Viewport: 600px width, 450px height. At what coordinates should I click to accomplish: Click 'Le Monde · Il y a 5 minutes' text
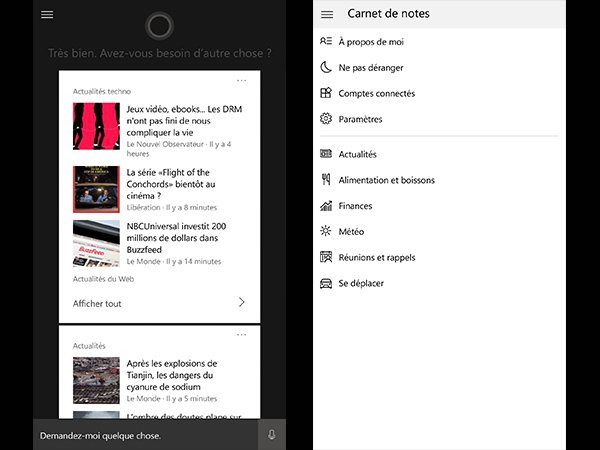pos(172,398)
